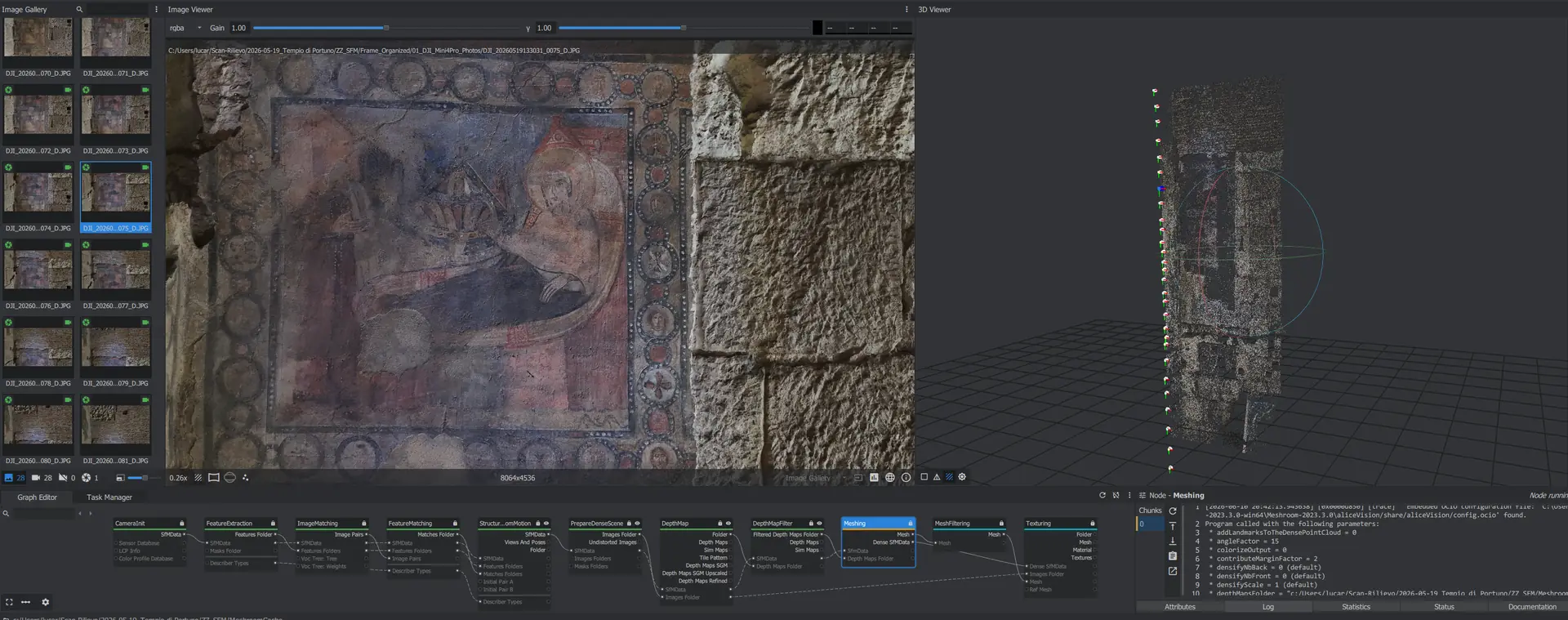Click the image info icon in viewer

[906, 478]
